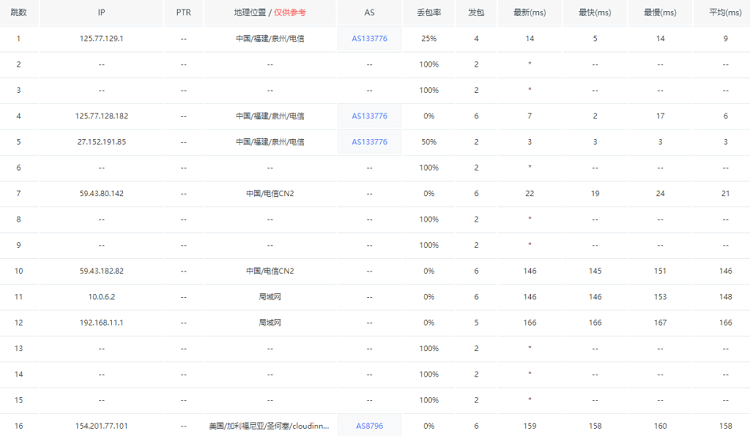
Task: Click the 50% packet loss value
Action: [x=429, y=142]
